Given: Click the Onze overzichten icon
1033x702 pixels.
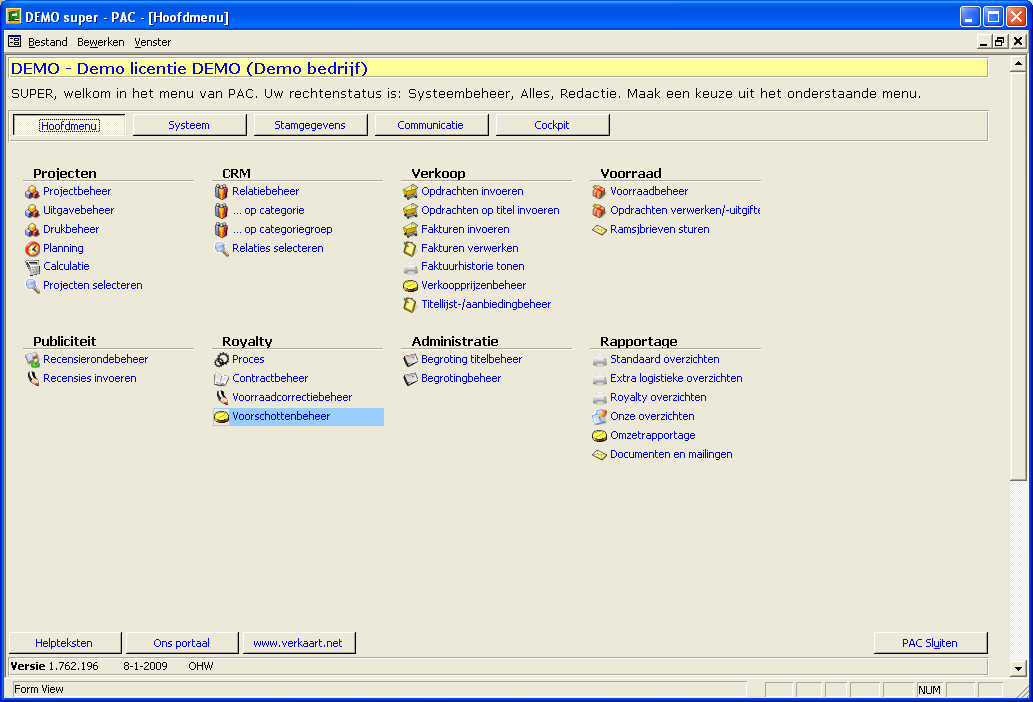Looking at the screenshot, I should (599, 417).
